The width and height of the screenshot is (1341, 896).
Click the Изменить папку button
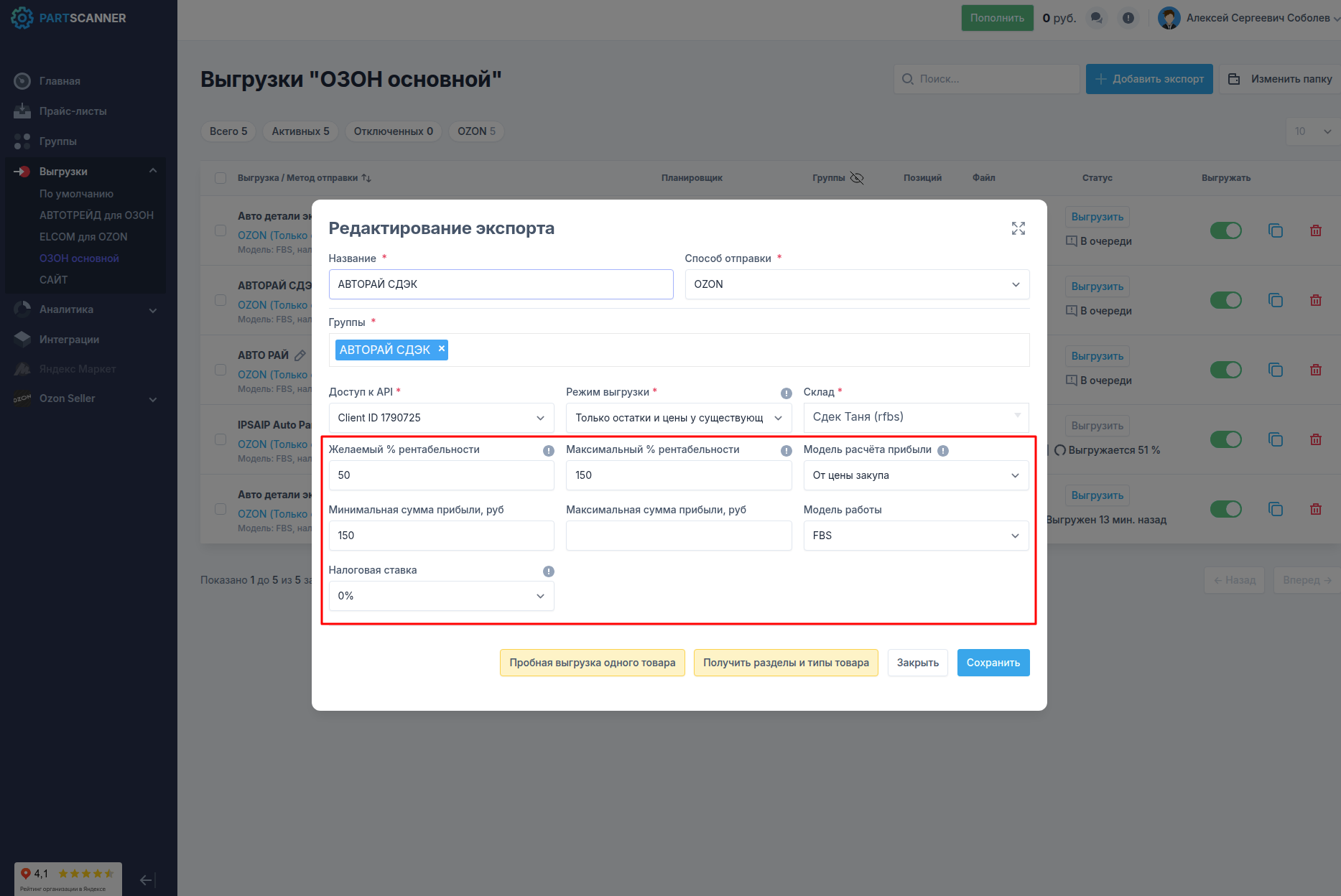point(1281,79)
